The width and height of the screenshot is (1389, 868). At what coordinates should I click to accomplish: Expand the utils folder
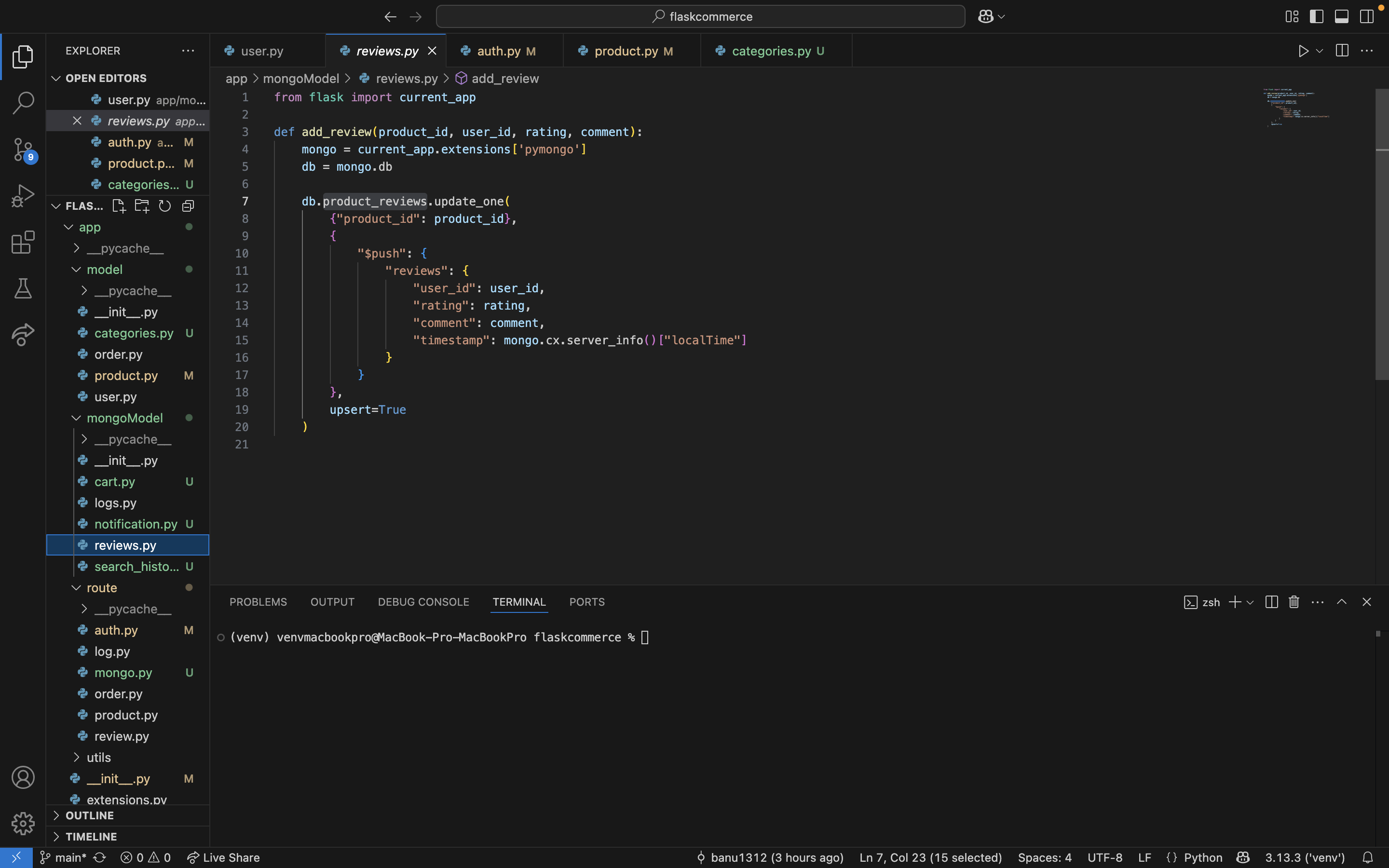(x=76, y=757)
